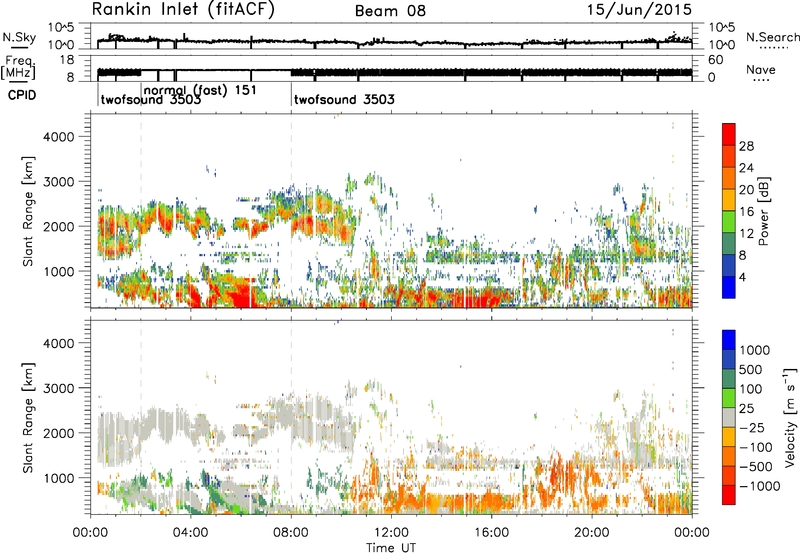Viewport: 800px width, 554px height.
Task: Click the 'N.Search' legend label
Action: [x=772, y=37]
